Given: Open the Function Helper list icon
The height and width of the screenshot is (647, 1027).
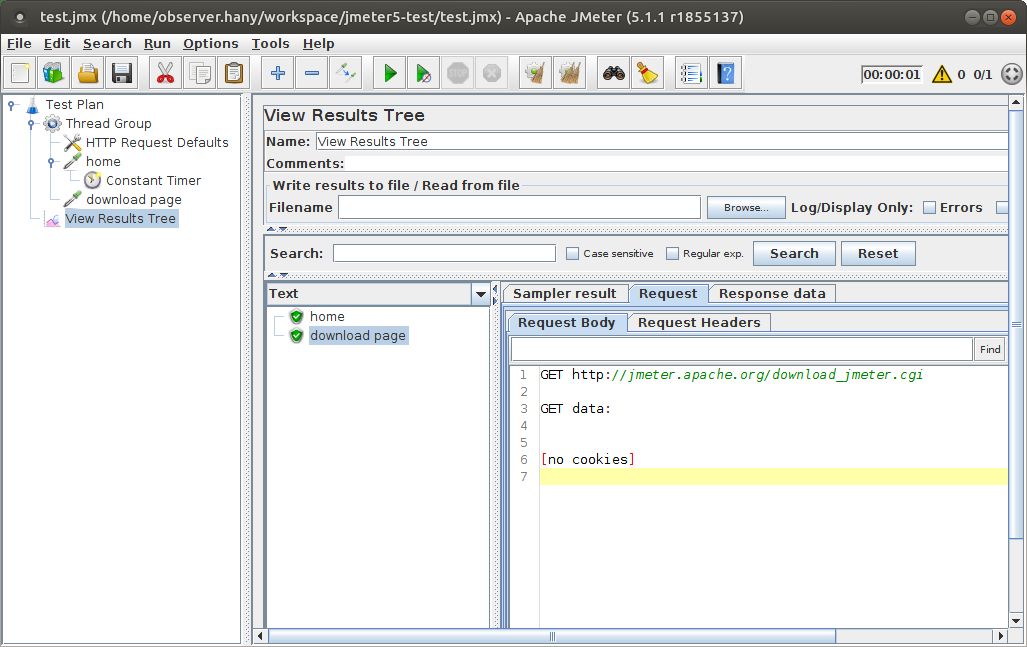Looking at the screenshot, I should click(x=691, y=73).
